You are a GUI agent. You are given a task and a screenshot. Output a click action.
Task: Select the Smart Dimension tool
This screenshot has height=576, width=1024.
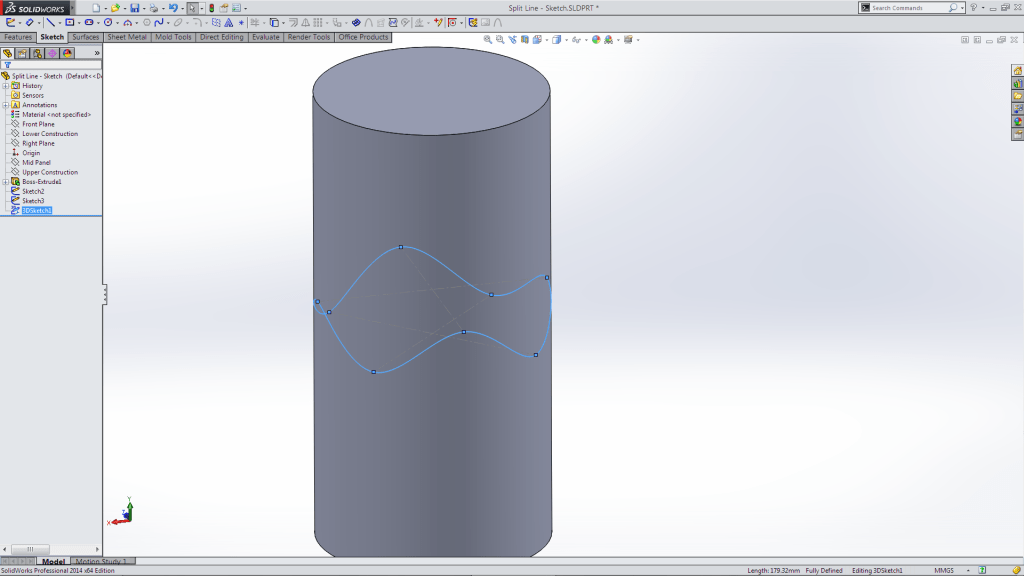[x=28, y=21]
